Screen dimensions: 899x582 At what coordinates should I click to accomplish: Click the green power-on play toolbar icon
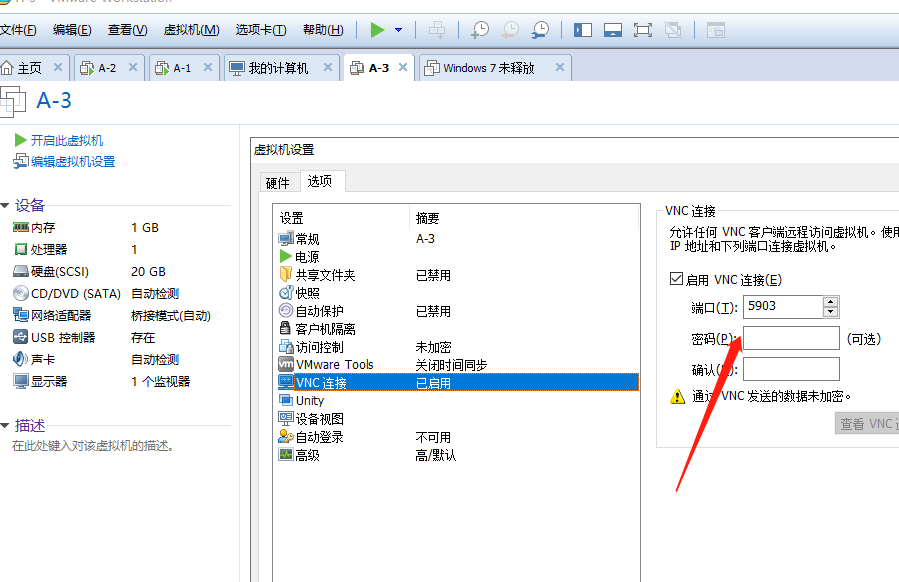point(377,30)
